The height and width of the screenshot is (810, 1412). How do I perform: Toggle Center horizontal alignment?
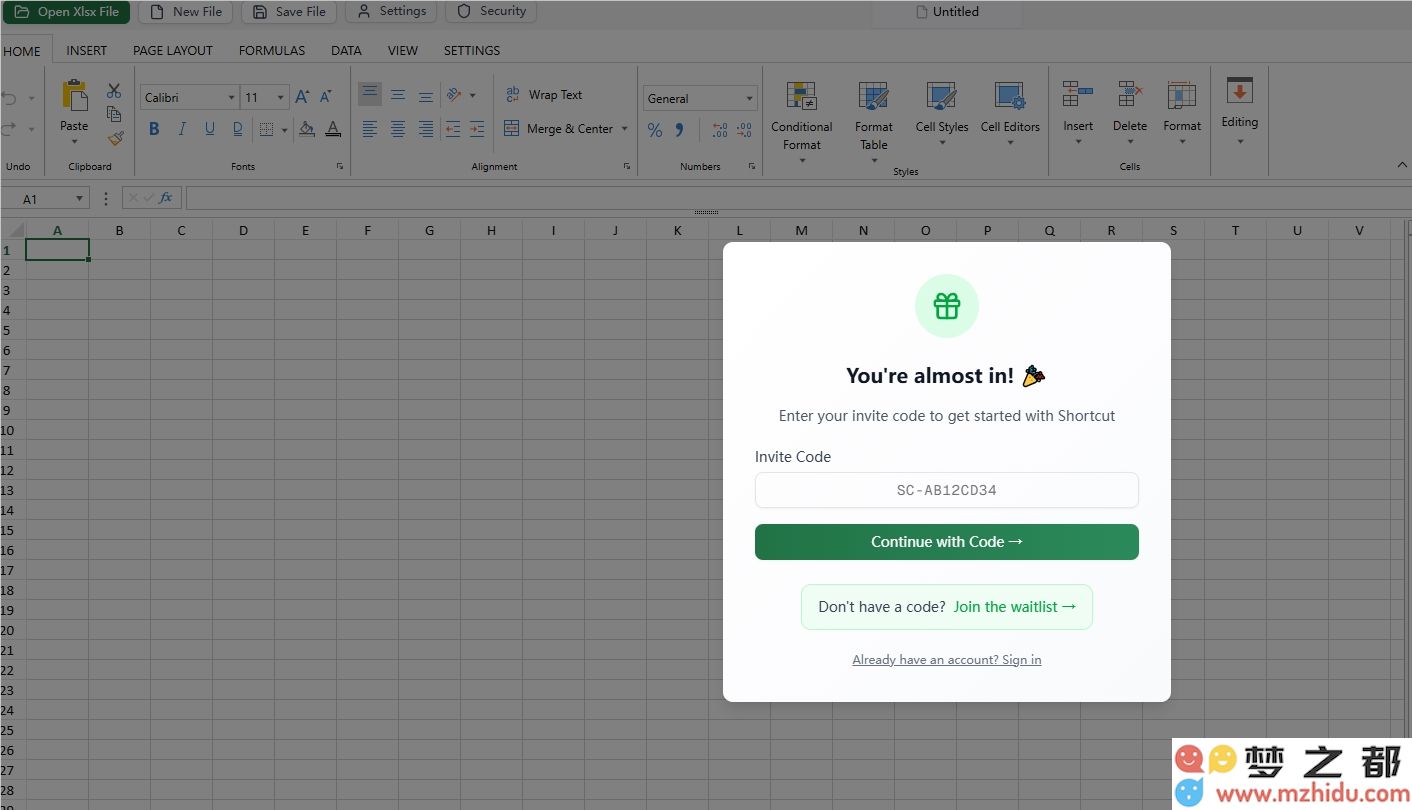pyautogui.click(x=398, y=129)
